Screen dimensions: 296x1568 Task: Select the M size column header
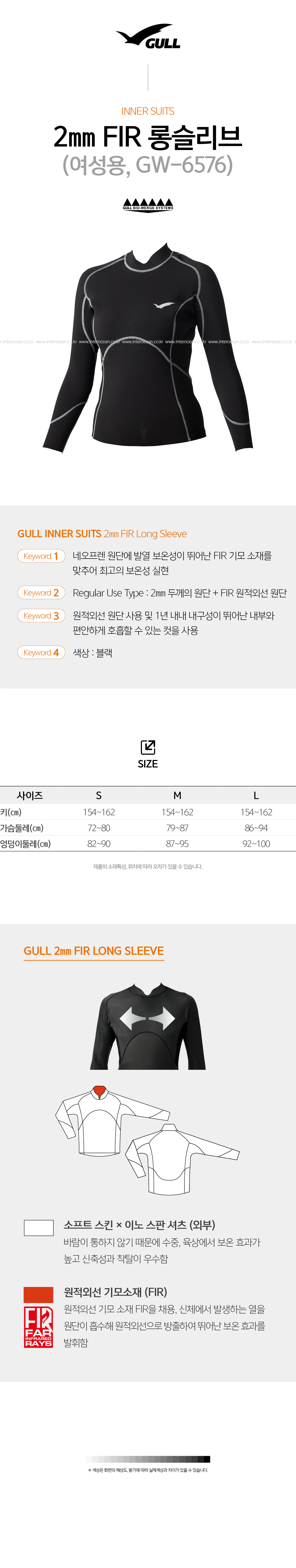[x=177, y=795]
